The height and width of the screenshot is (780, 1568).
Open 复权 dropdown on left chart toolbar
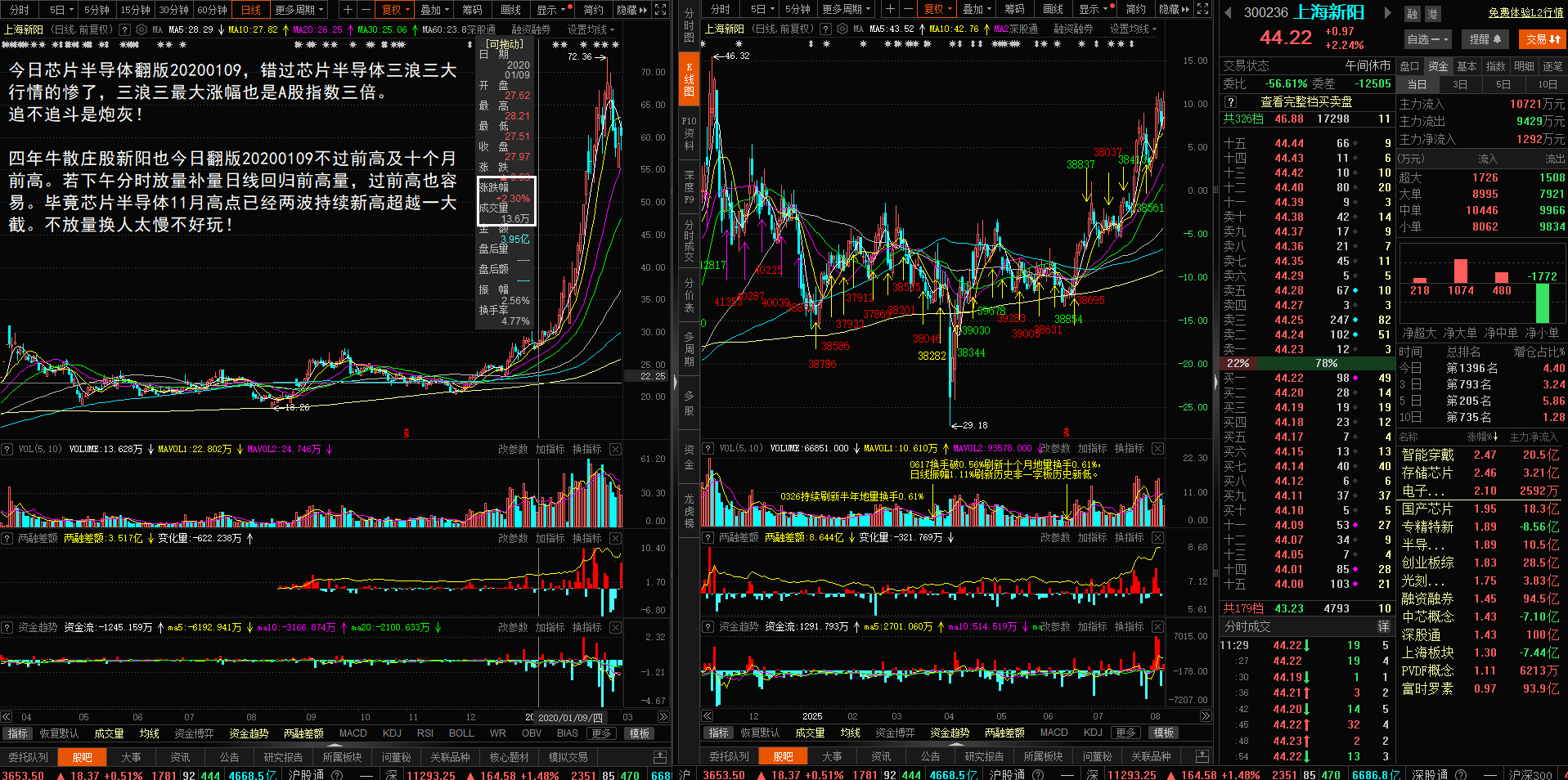coord(395,10)
